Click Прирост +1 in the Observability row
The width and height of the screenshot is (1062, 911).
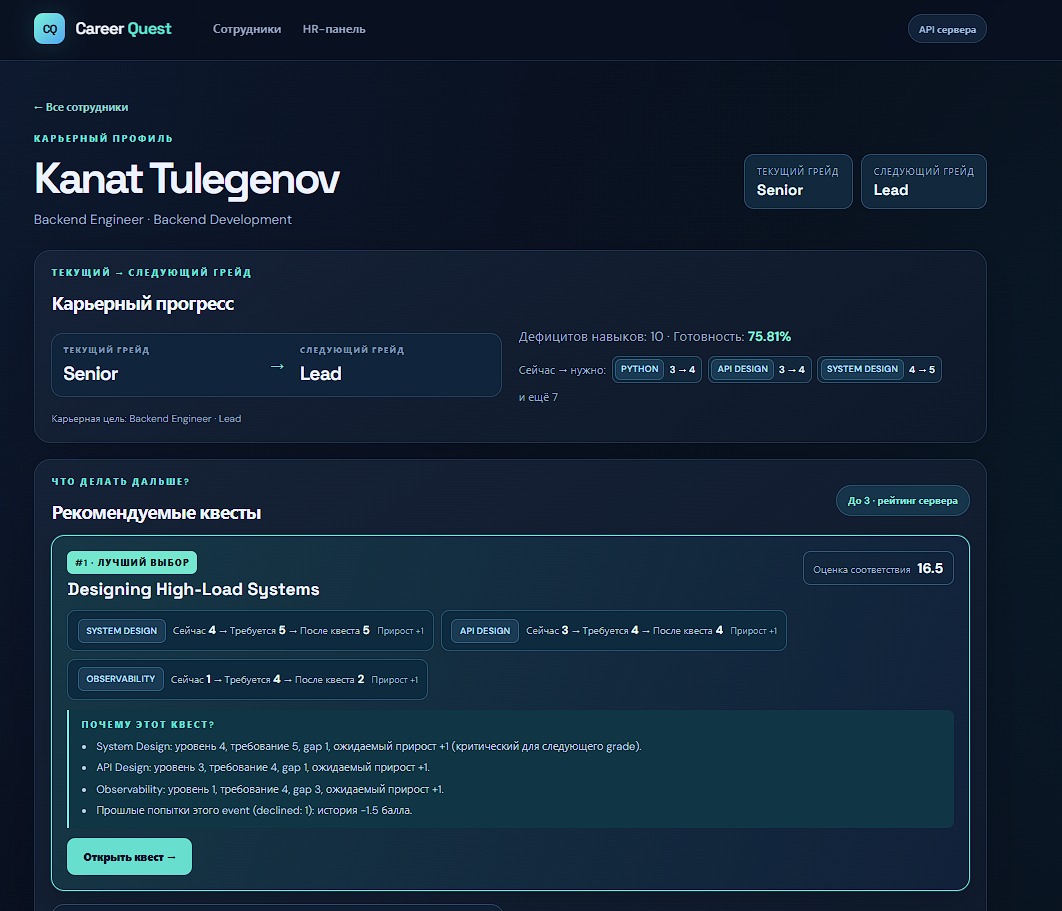pos(395,679)
